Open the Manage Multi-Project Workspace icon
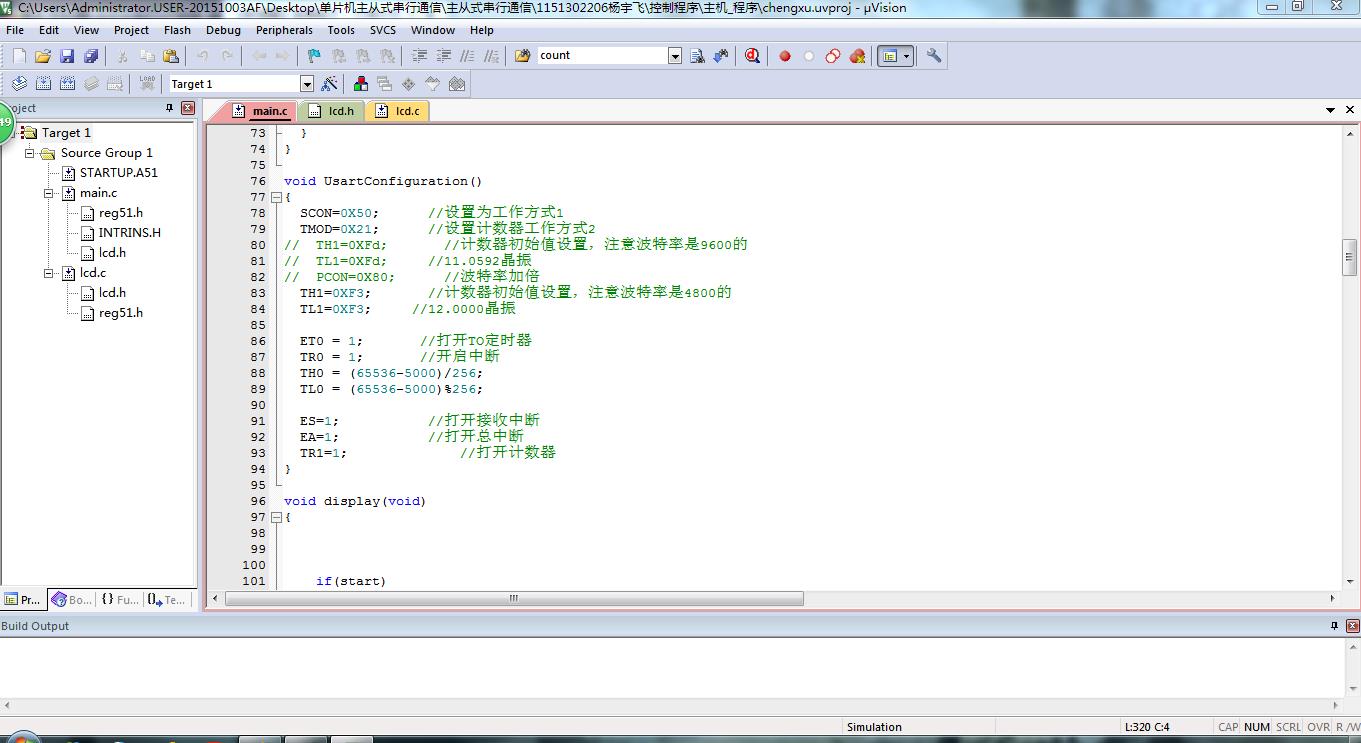This screenshot has height=743, width=1361. tap(385, 84)
